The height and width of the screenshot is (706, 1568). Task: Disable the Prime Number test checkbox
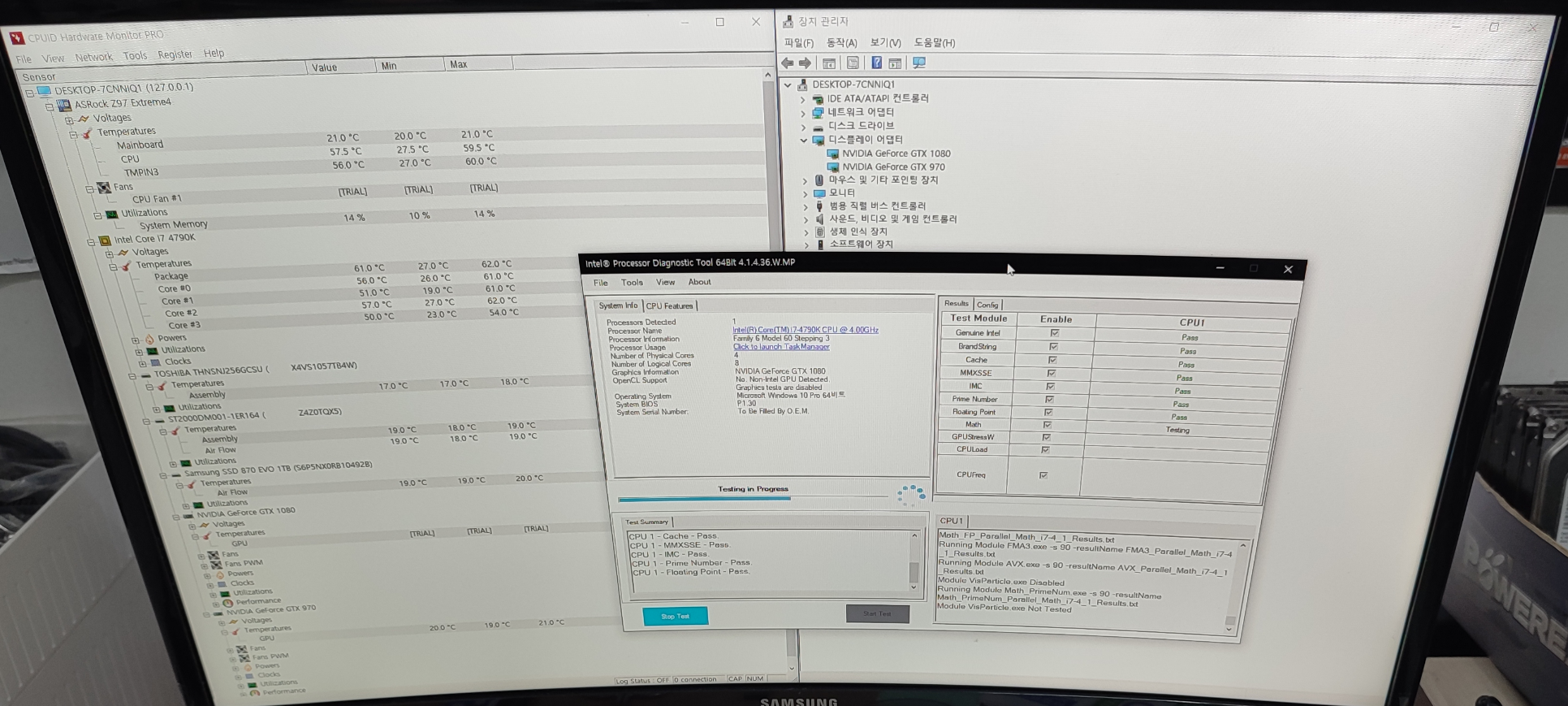(1050, 400)
